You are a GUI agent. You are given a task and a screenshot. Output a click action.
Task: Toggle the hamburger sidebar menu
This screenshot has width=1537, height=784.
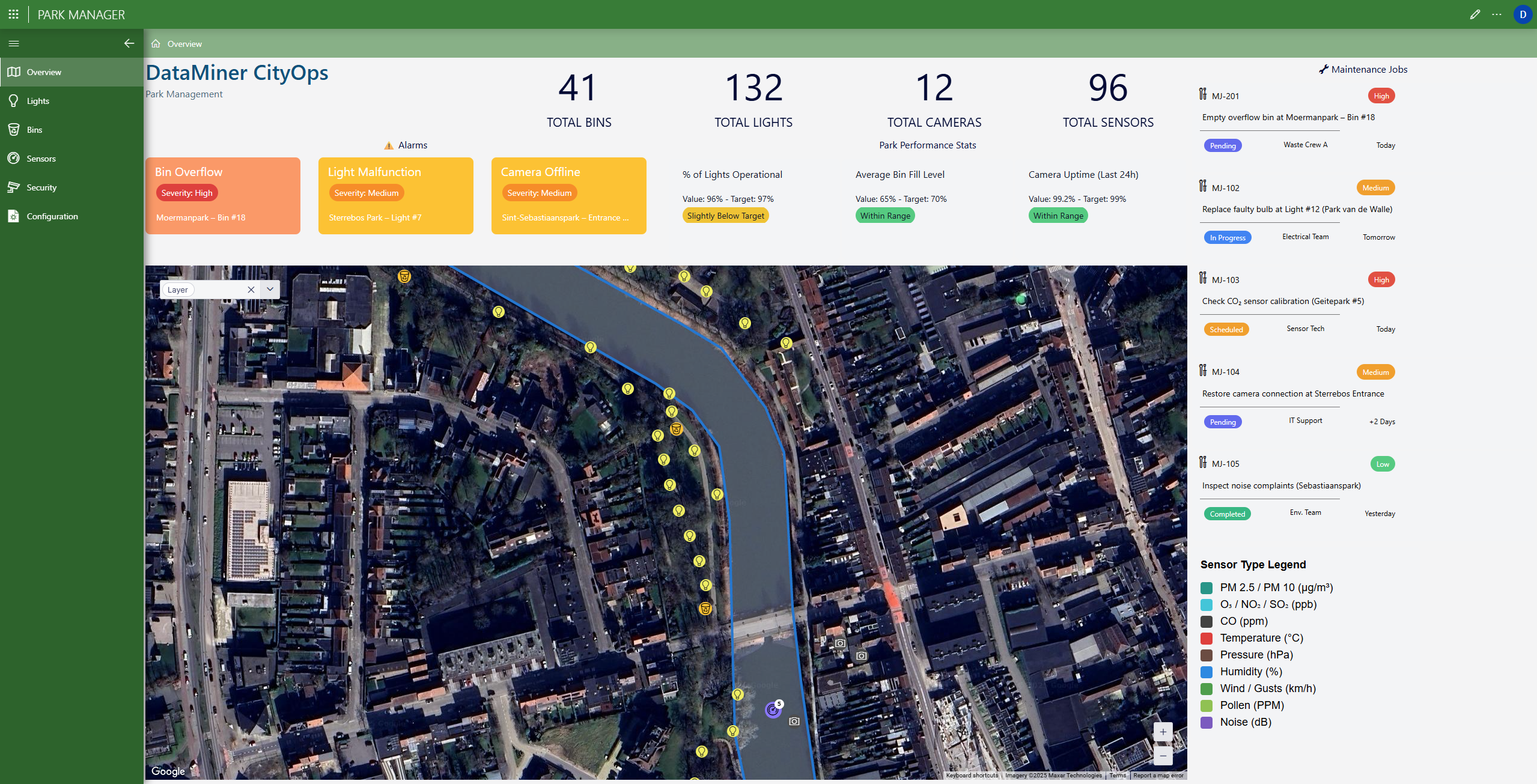tap(14, 43)
